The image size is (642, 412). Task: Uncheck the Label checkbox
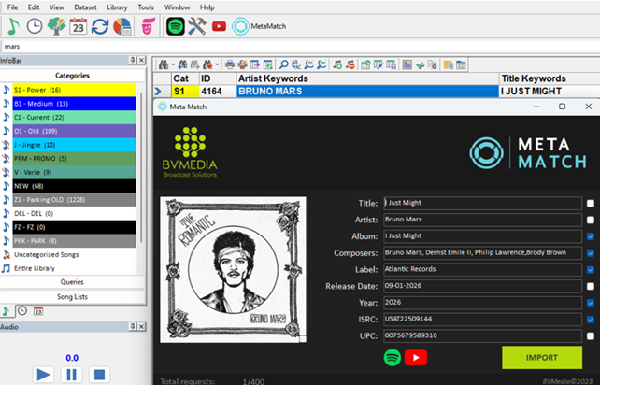[x=590, y=269]
